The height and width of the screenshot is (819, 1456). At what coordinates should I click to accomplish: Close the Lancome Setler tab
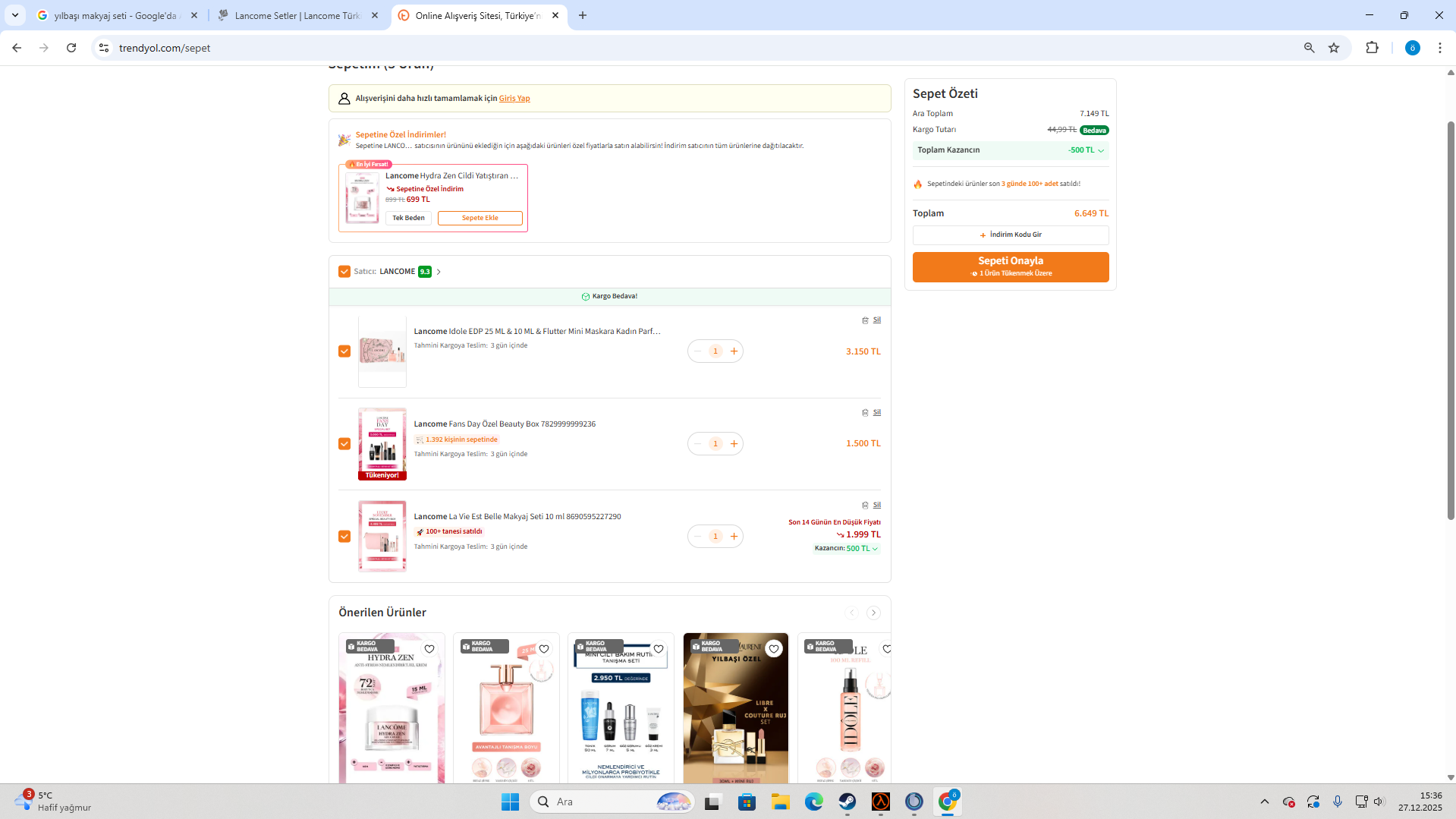click(375, 16)
